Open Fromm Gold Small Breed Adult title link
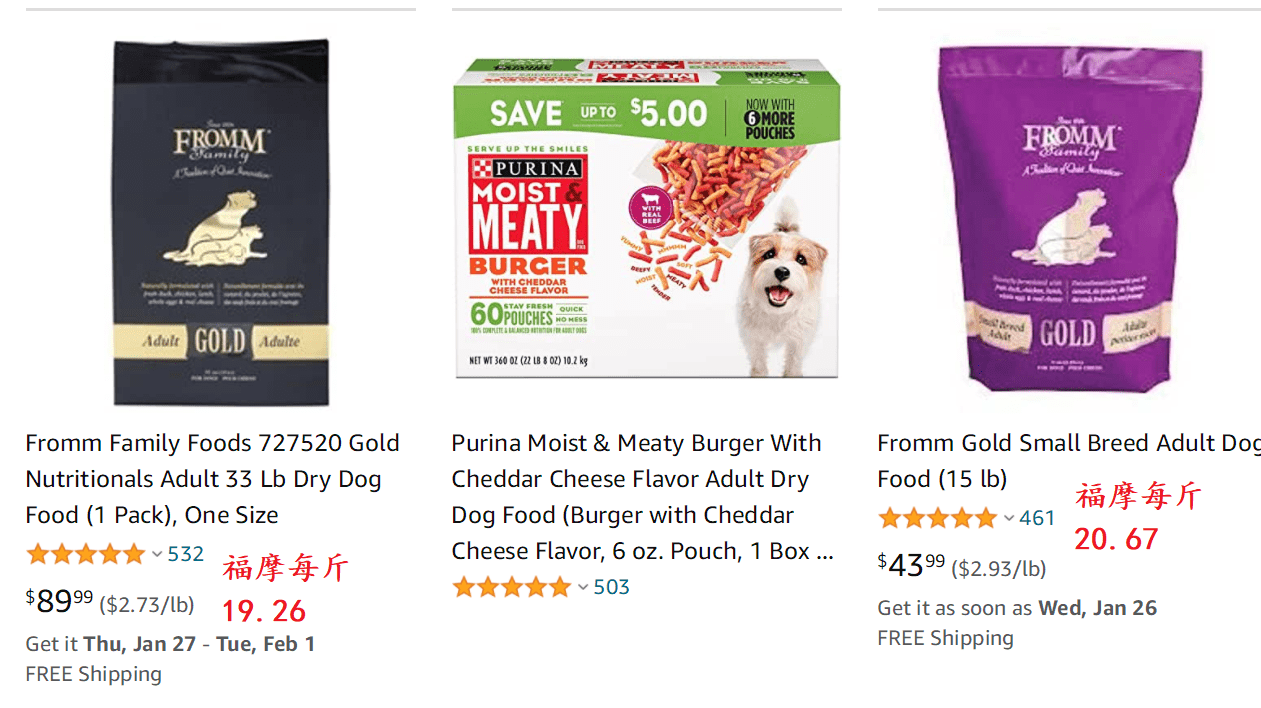This screenshot has width=1261, height=708. [1067, 460]
